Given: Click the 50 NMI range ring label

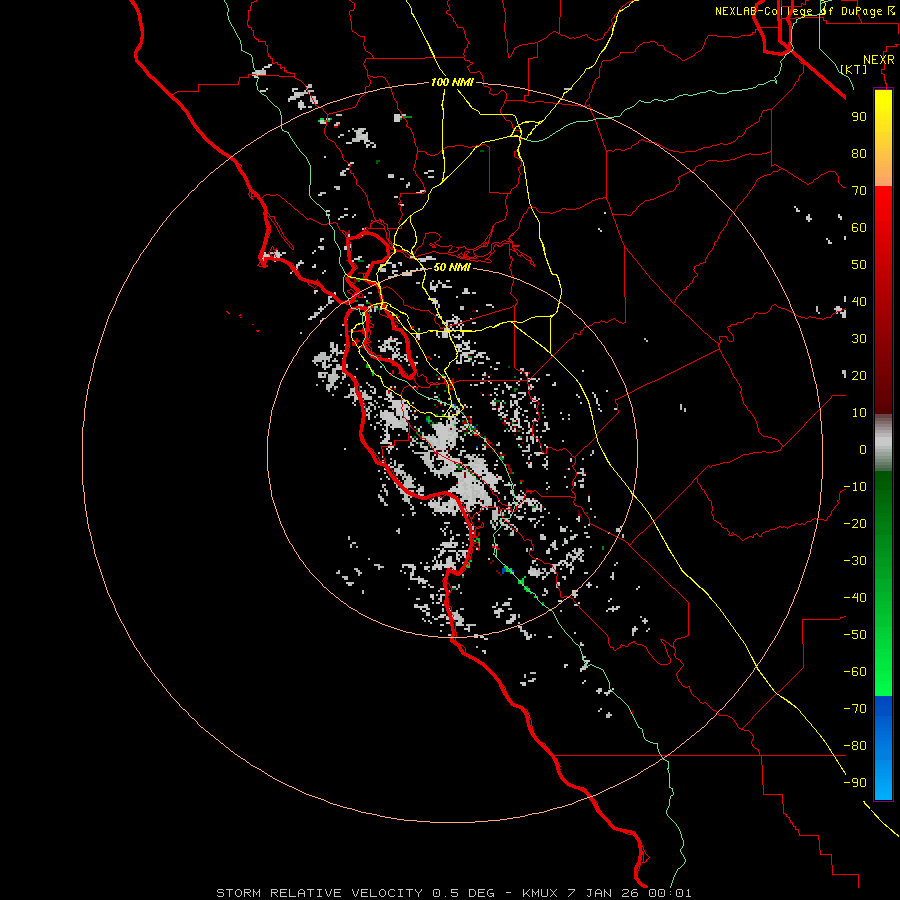Looking at the screenshot, I should [452, 267].
